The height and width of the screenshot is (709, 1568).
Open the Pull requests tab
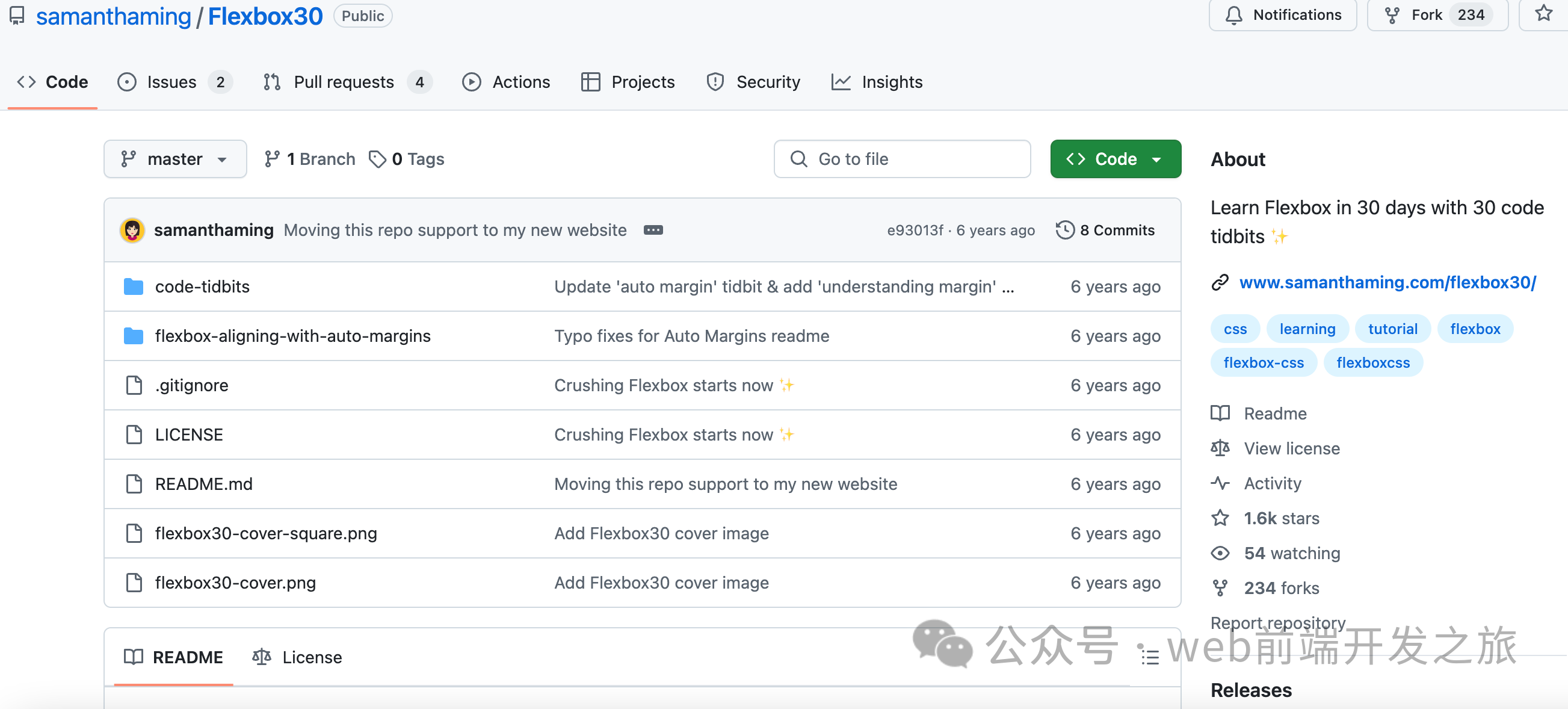344,82
